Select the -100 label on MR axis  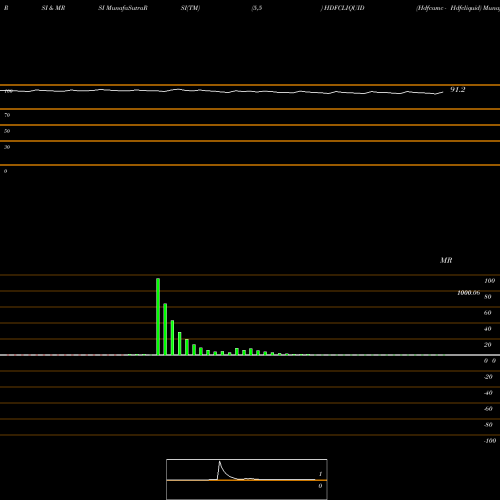(490, 441)
